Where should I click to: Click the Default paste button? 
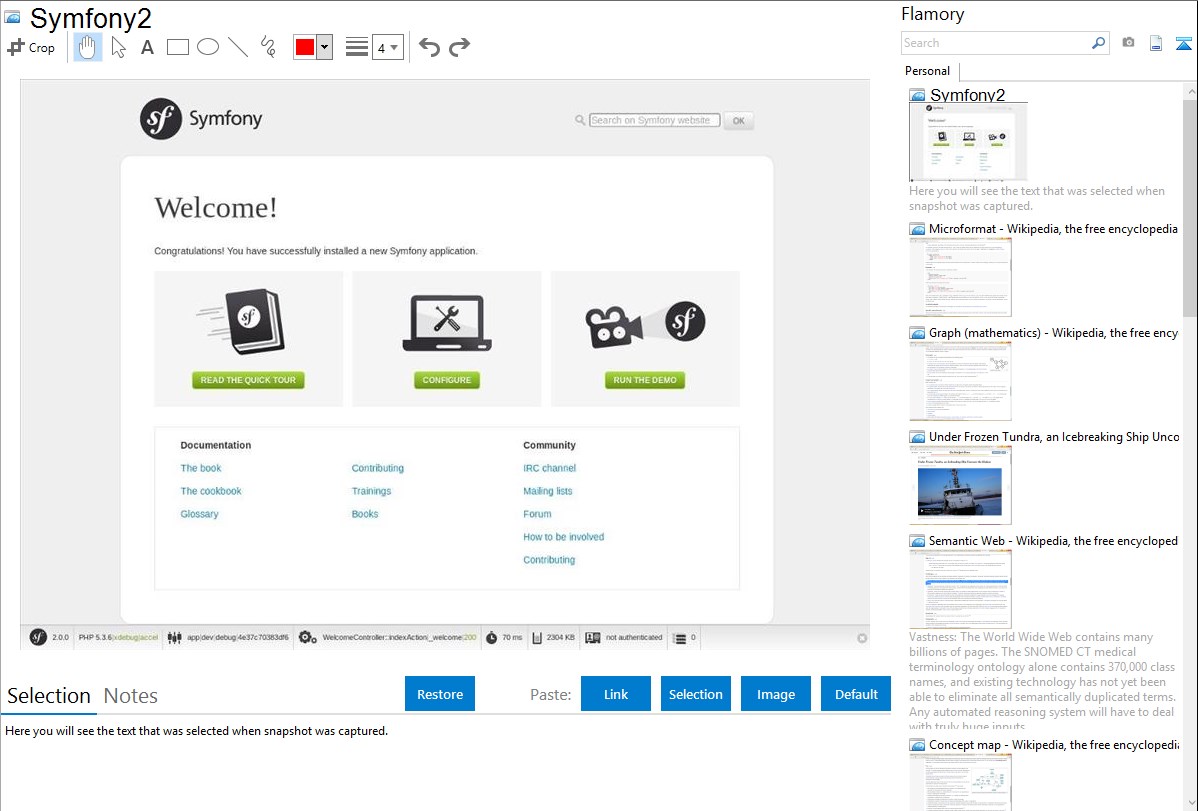856,694
